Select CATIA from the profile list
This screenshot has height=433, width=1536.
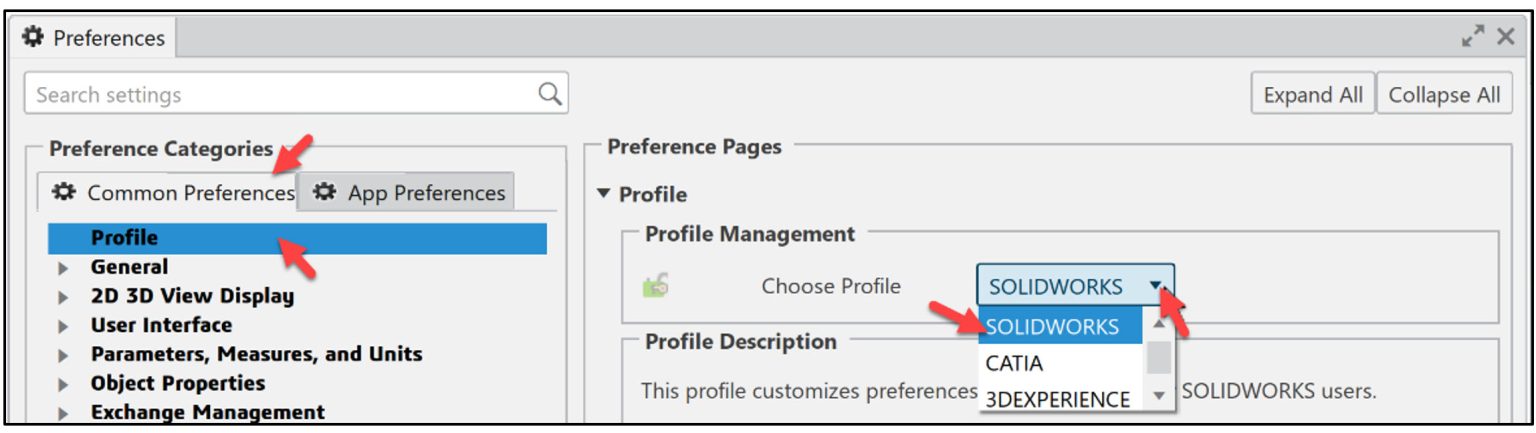click(1014, 363)
